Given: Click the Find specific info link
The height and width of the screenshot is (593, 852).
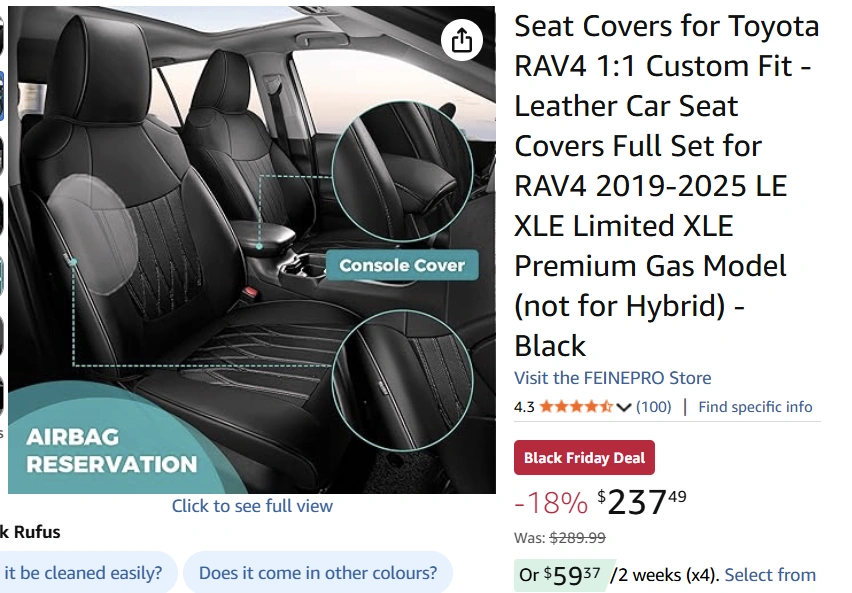Looking at the screenshot, I should click(755, 407).
